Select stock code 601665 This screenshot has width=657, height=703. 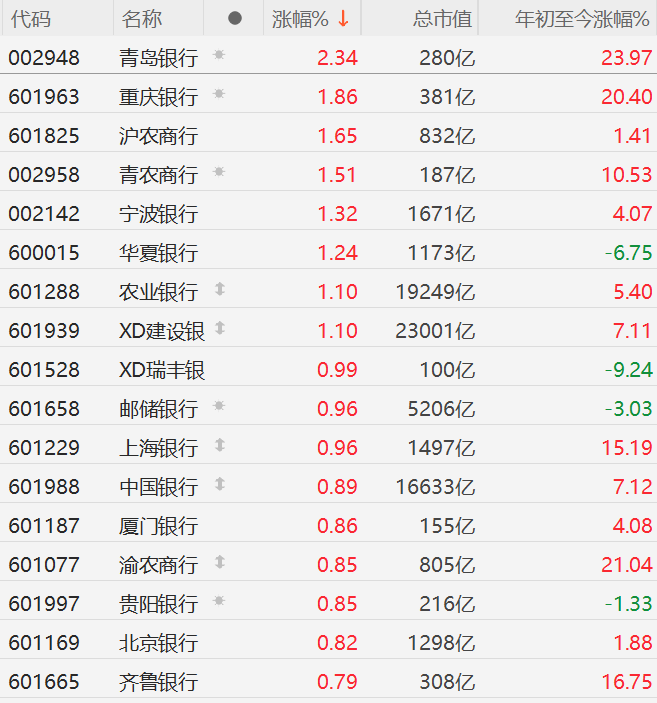click(x=44, y=682)
